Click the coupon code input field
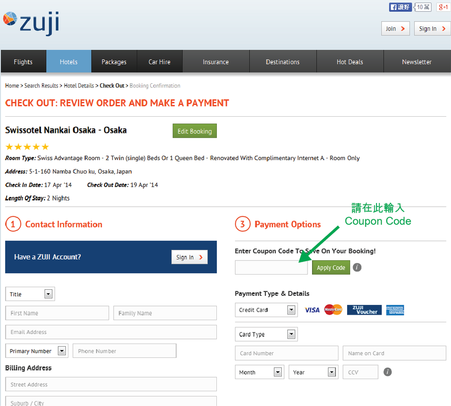451x406 pixels. pos(271,267)
